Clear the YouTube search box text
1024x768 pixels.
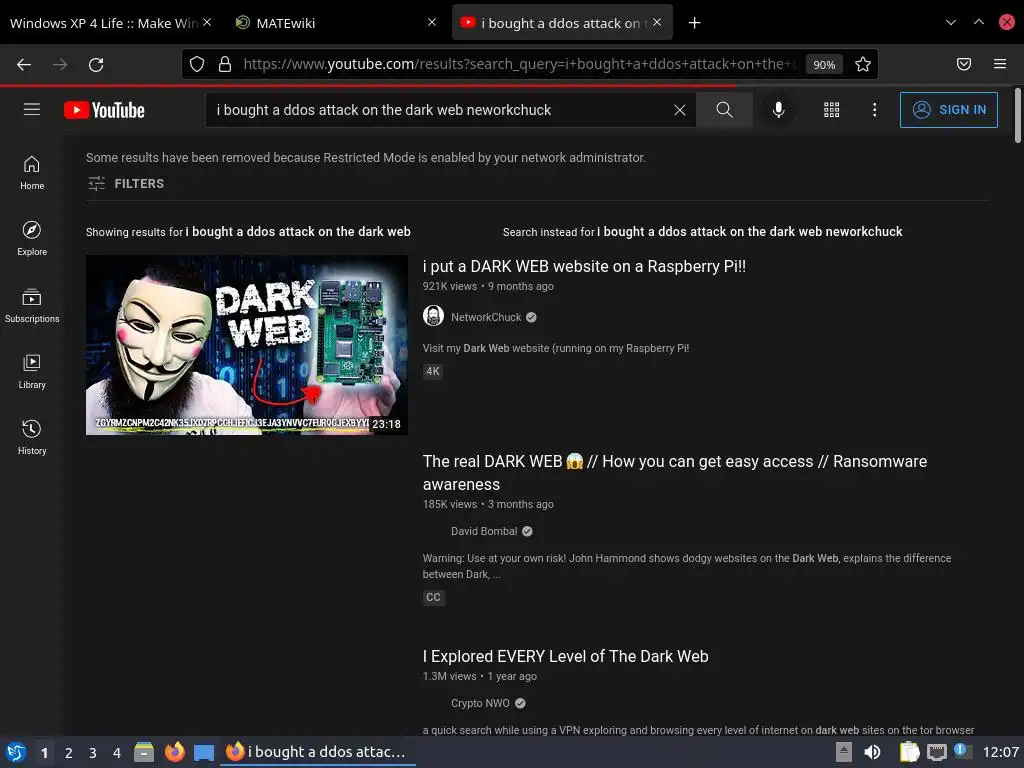tap(679, 110)
